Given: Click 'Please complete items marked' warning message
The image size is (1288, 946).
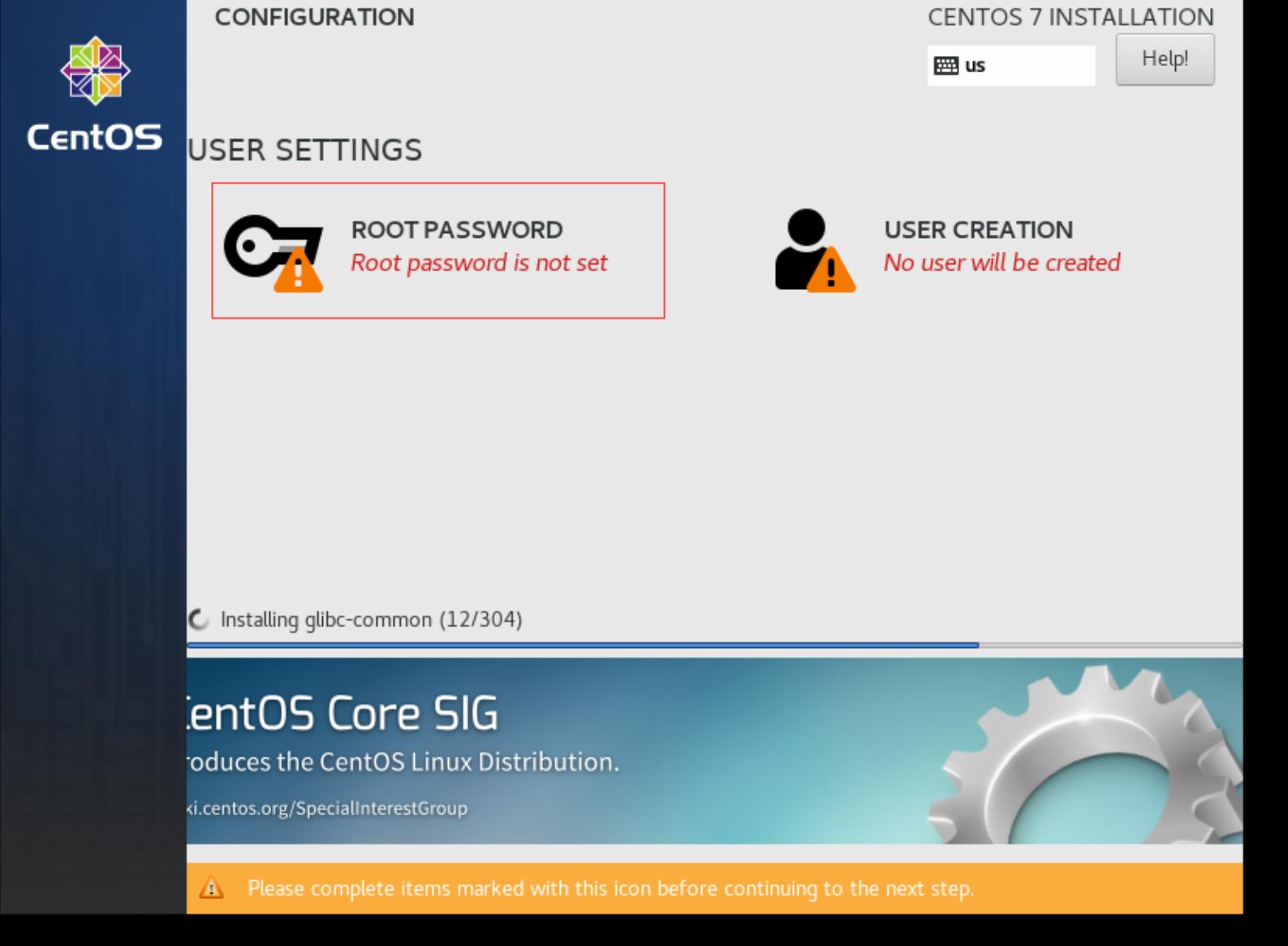Looking at the screenshot, I should click(610, 888).
